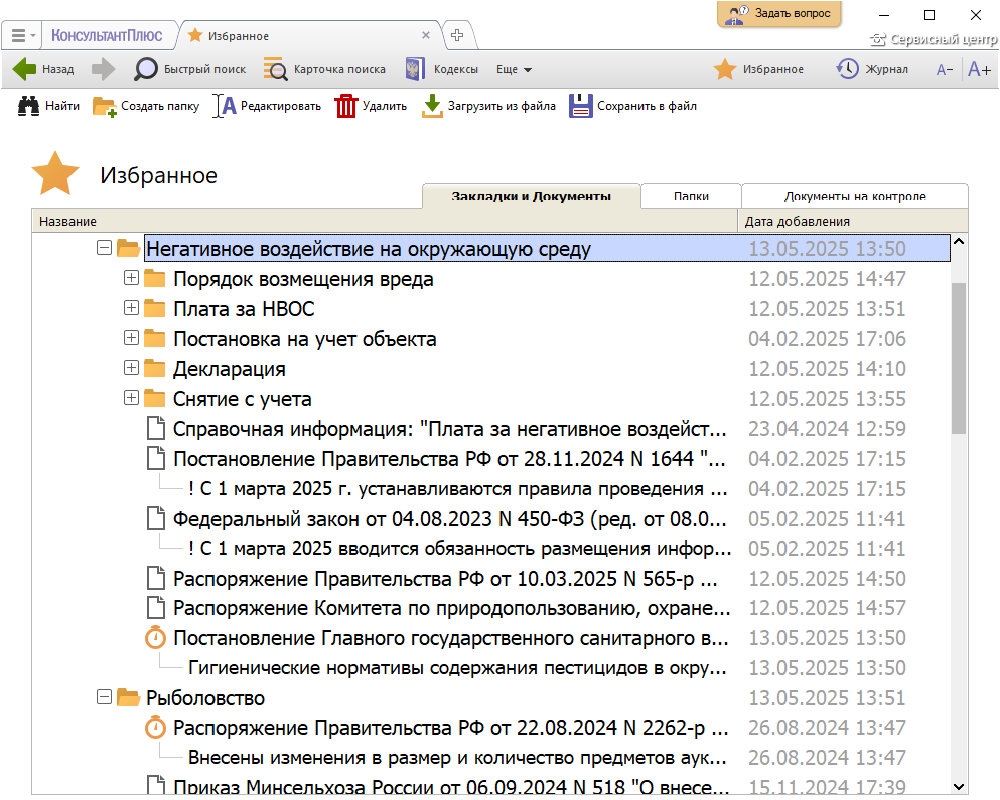The height and width of the screenshot is (800, 1000).
Task: Click clock icon of Распоряжение N 2262-р
Action: point(155,727)
